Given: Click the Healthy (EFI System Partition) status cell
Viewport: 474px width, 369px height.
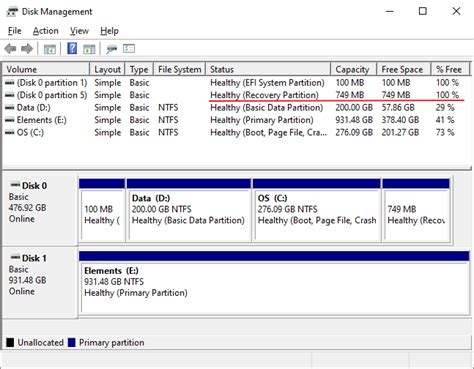Looking at the screenshot, I should [267, 83].
